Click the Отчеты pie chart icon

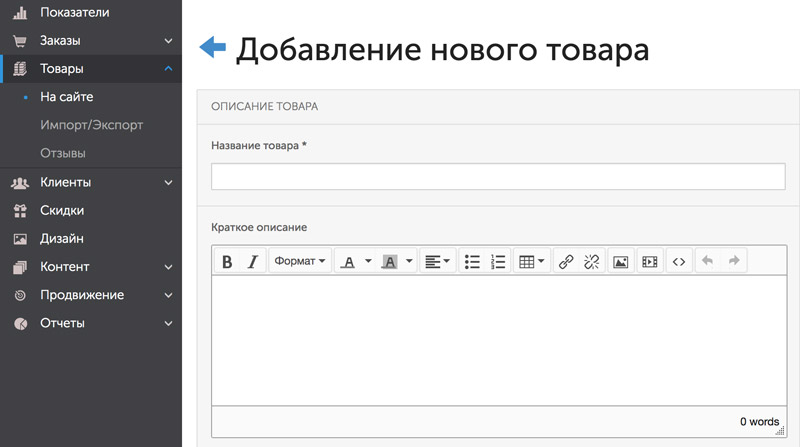pyautogui.click(x=20, y=324)
